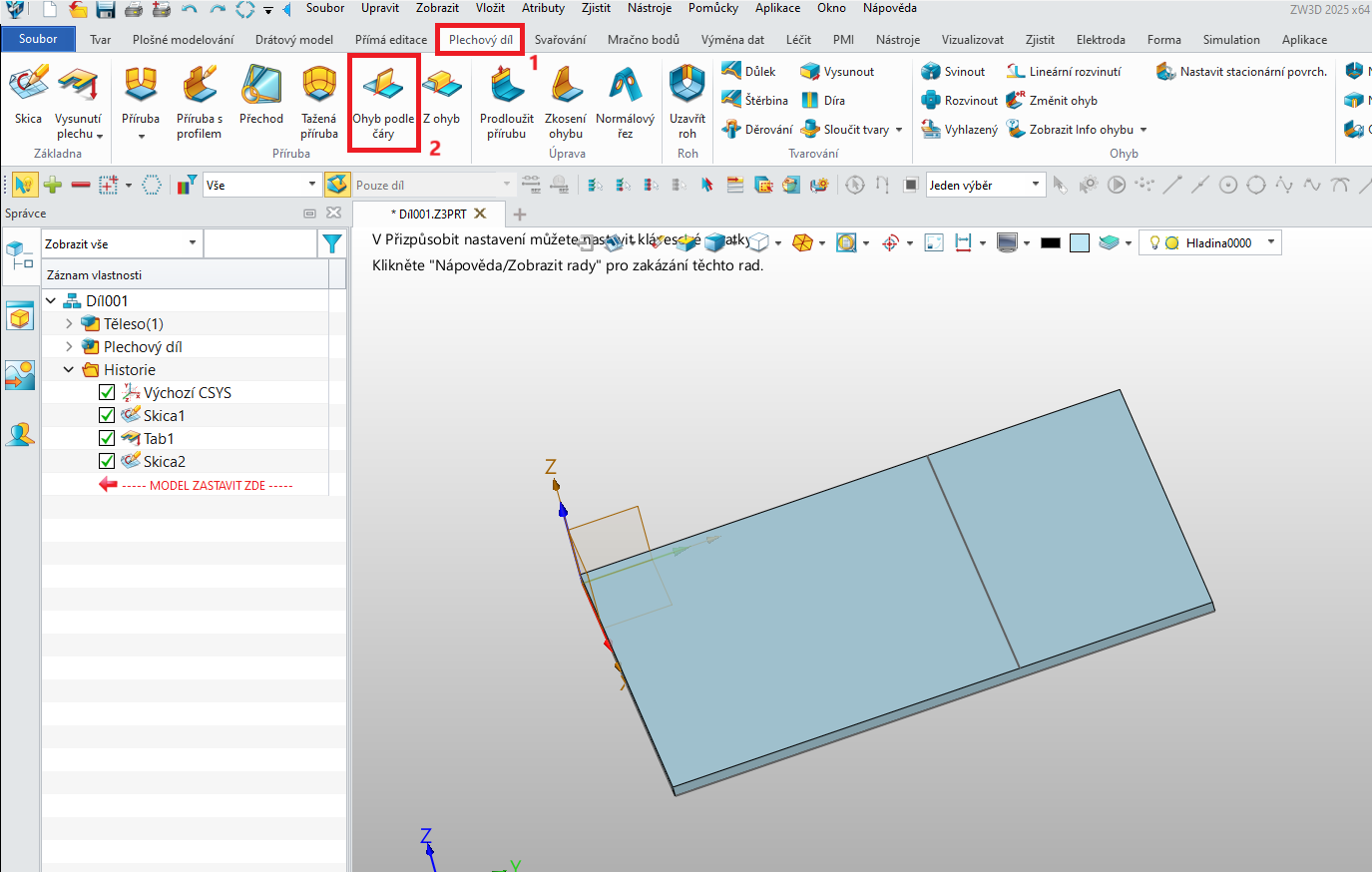Screen dimensions: 1372x872
Task: Select the Z ohyb tool
Action: click(x=441, y=95)
